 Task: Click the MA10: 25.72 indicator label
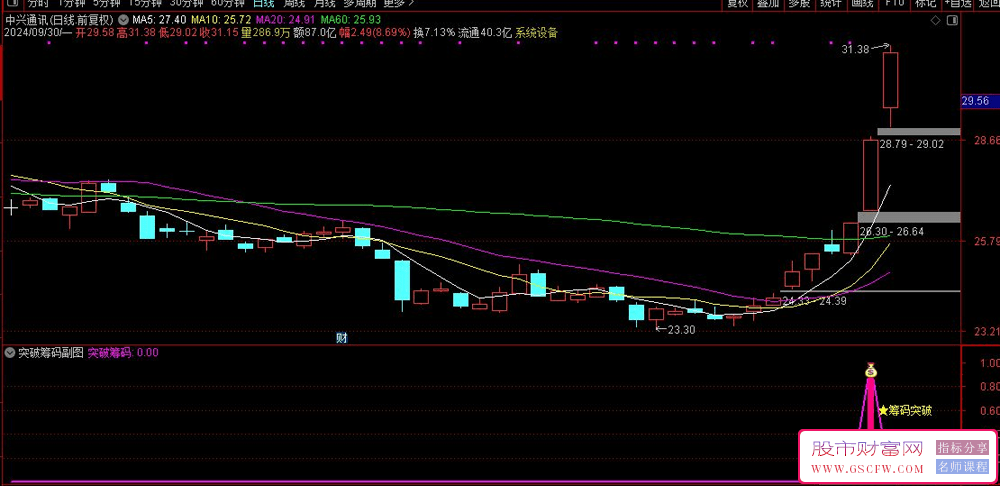pos(221,20)
